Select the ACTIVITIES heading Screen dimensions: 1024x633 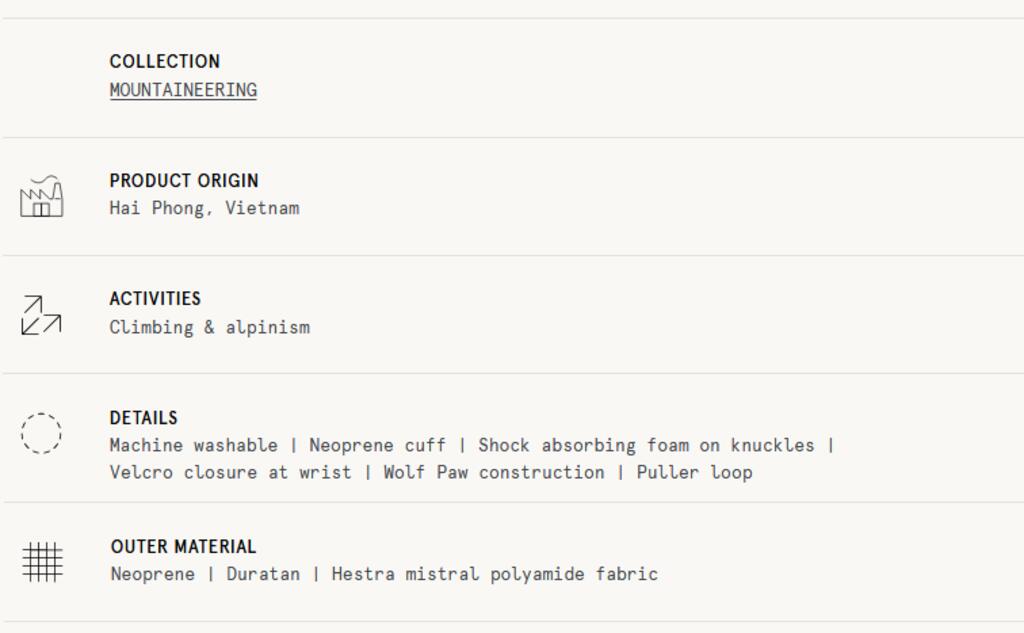pos(155,299)
